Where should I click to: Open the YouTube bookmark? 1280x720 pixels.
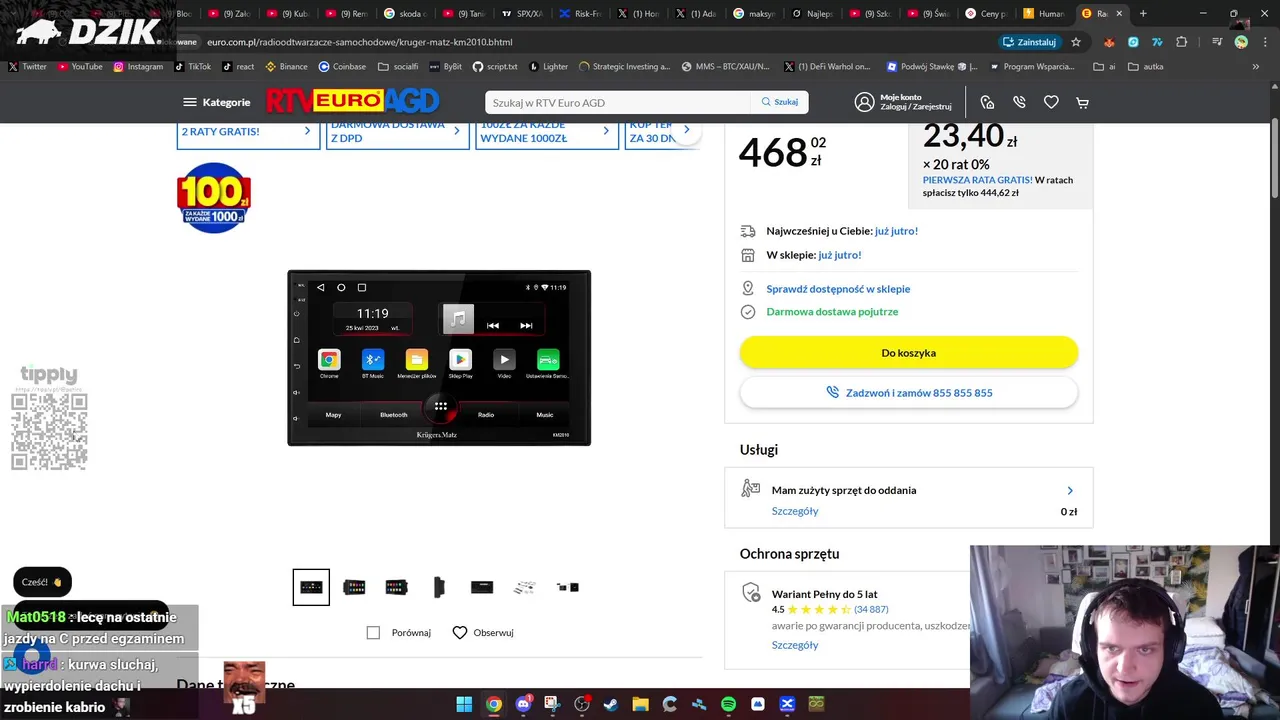(x=80, y=67)
